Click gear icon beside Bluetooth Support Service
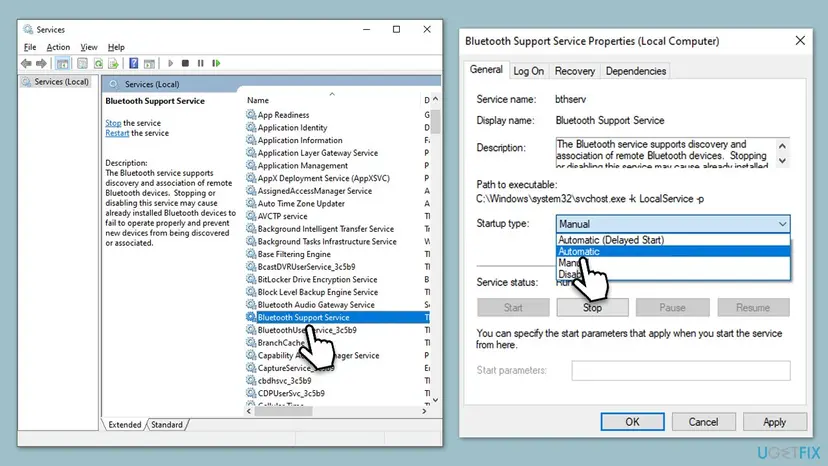Image resolution: width=828 pixels, height=466 pixels. click(251, 317)
